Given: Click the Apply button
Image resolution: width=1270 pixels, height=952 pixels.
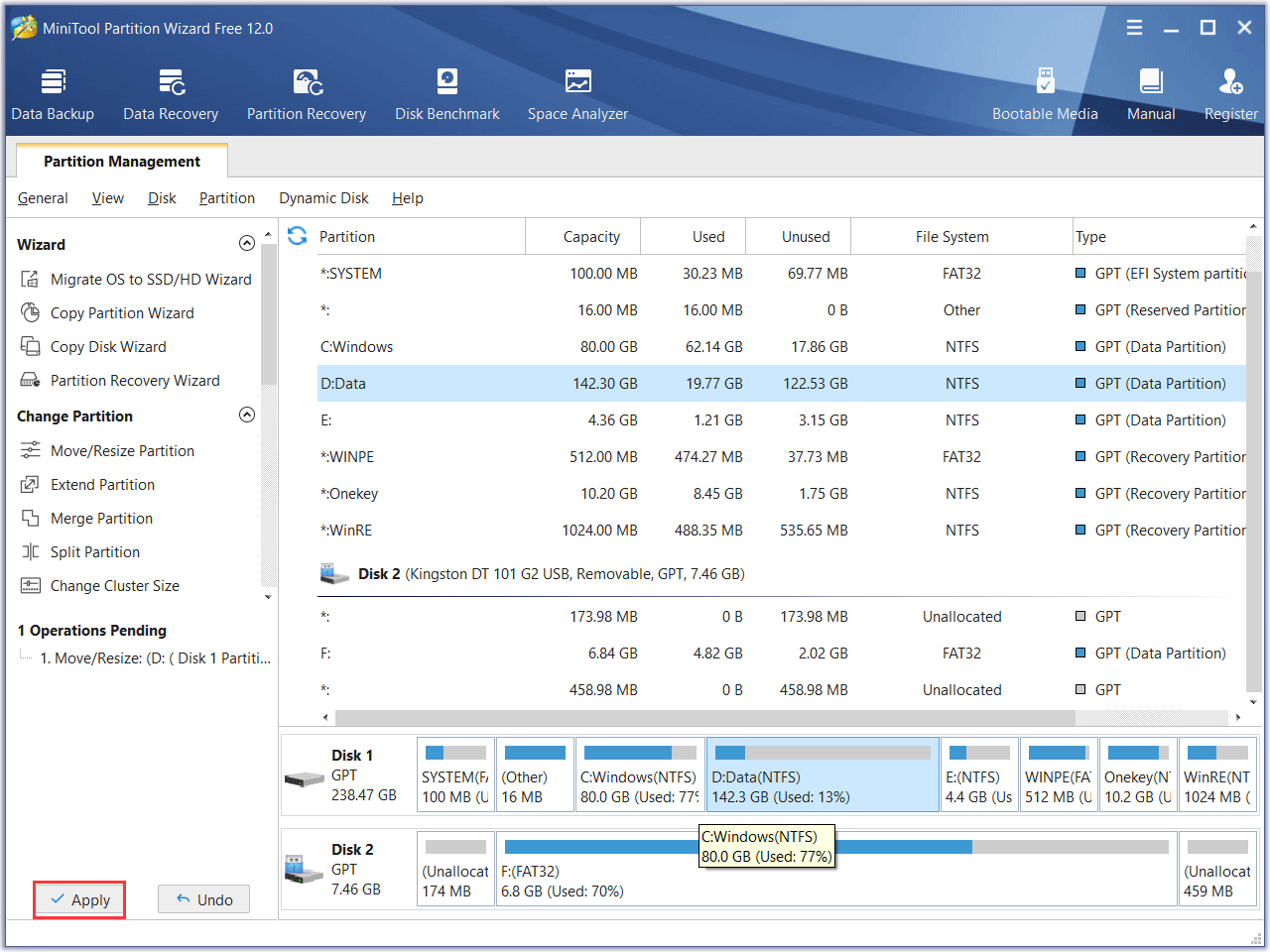Looking at the screenshot, I should tap(79, 899).
